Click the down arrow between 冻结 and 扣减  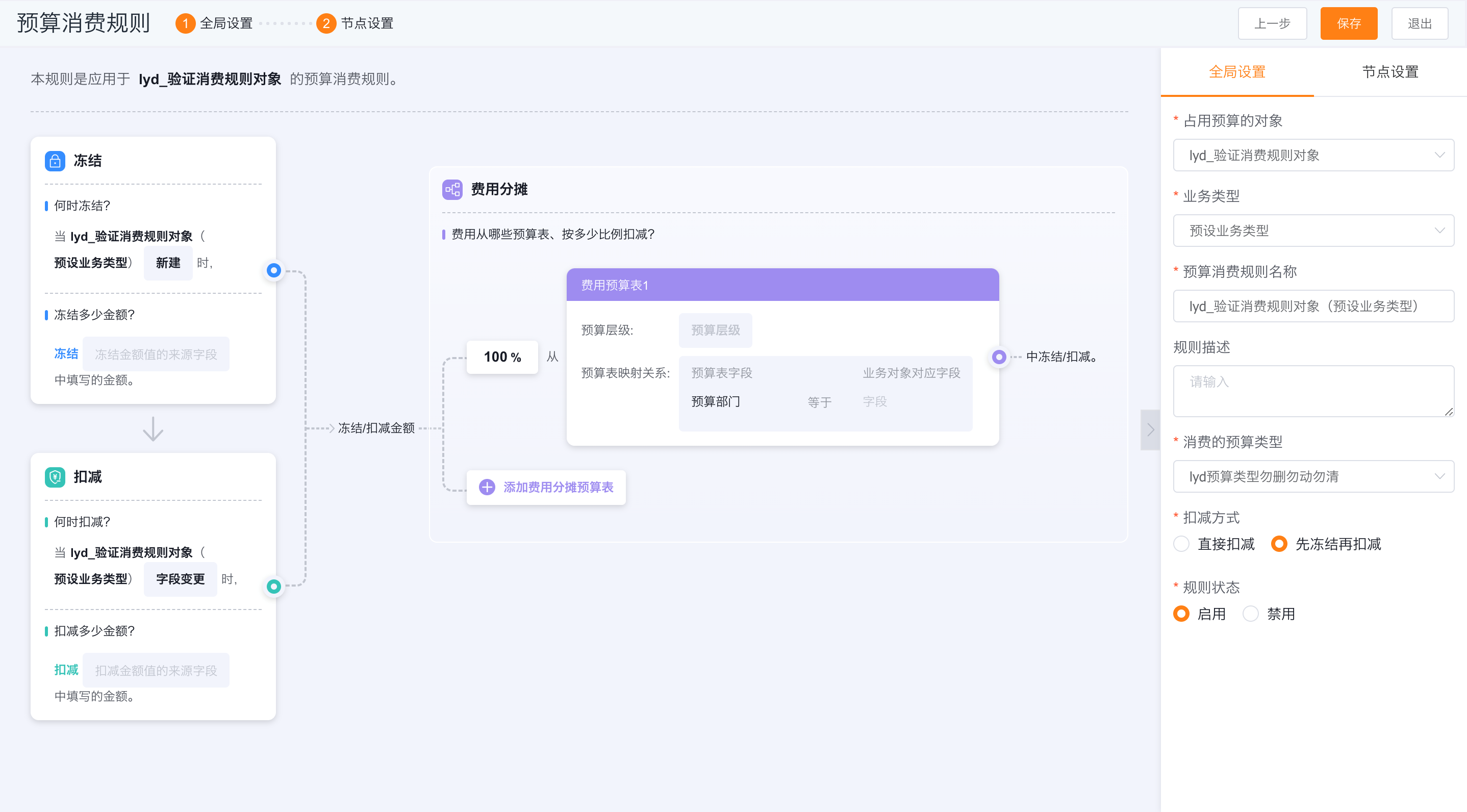click(153, 429)
